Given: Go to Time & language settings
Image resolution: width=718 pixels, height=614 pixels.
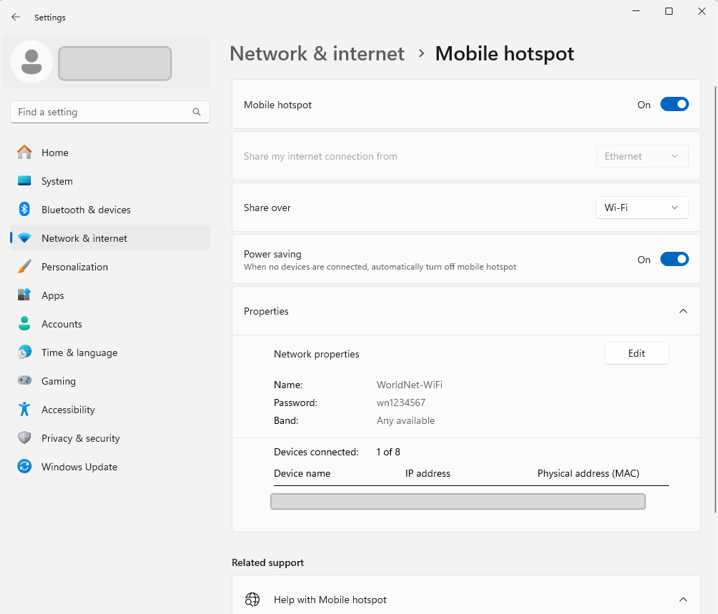Looking at the screenshot, I should click(x=79, y=353).
